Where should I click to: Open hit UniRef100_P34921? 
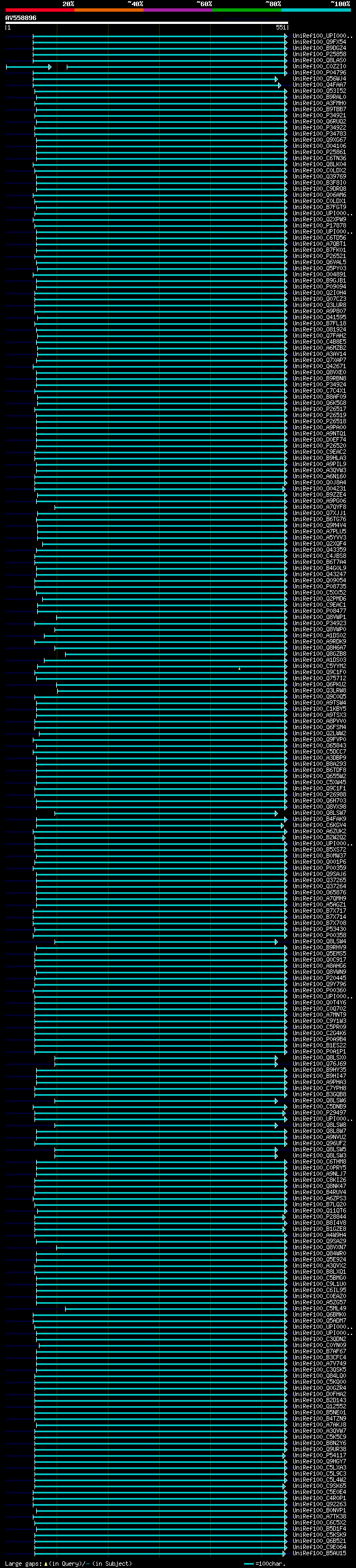[319, 115]
